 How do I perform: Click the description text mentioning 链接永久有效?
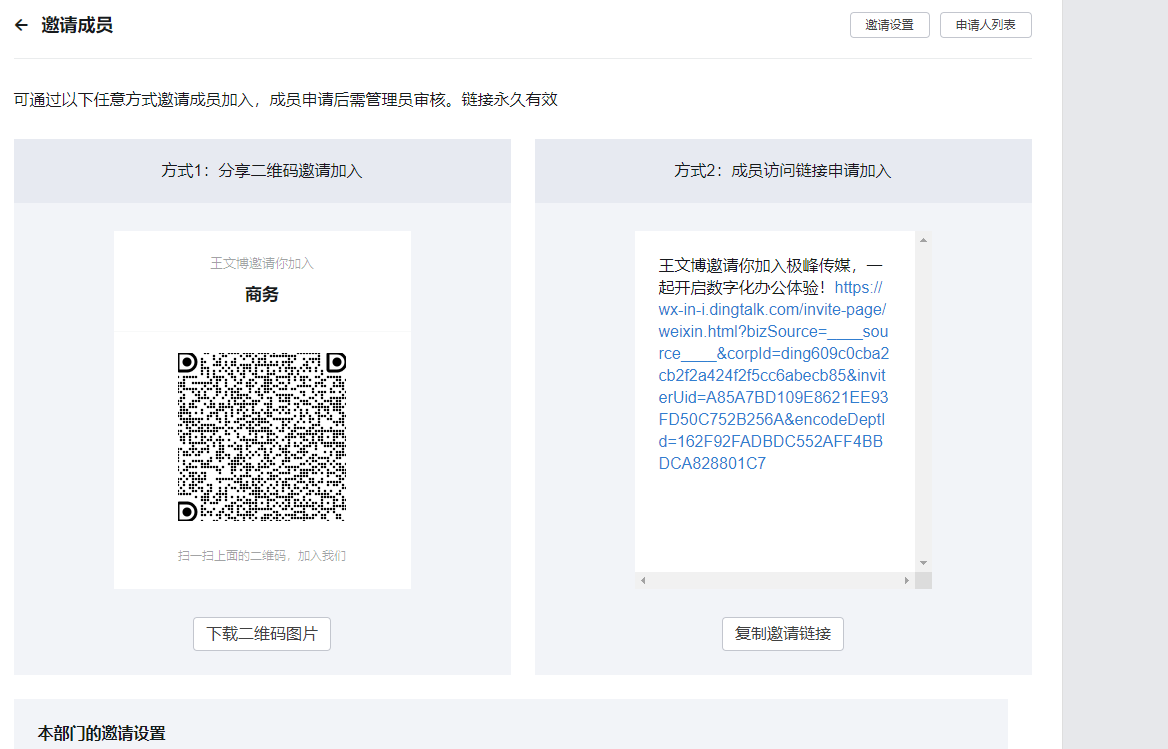pos(286,100)
